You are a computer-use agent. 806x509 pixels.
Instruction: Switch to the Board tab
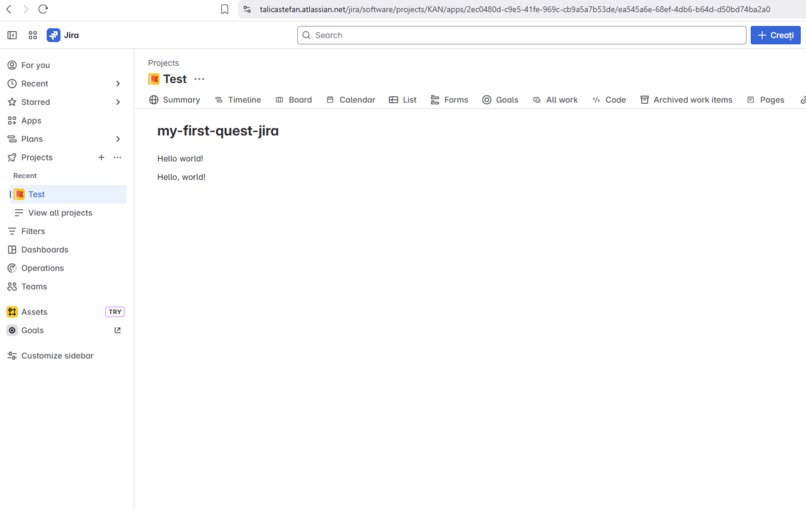tap(294, 100)
